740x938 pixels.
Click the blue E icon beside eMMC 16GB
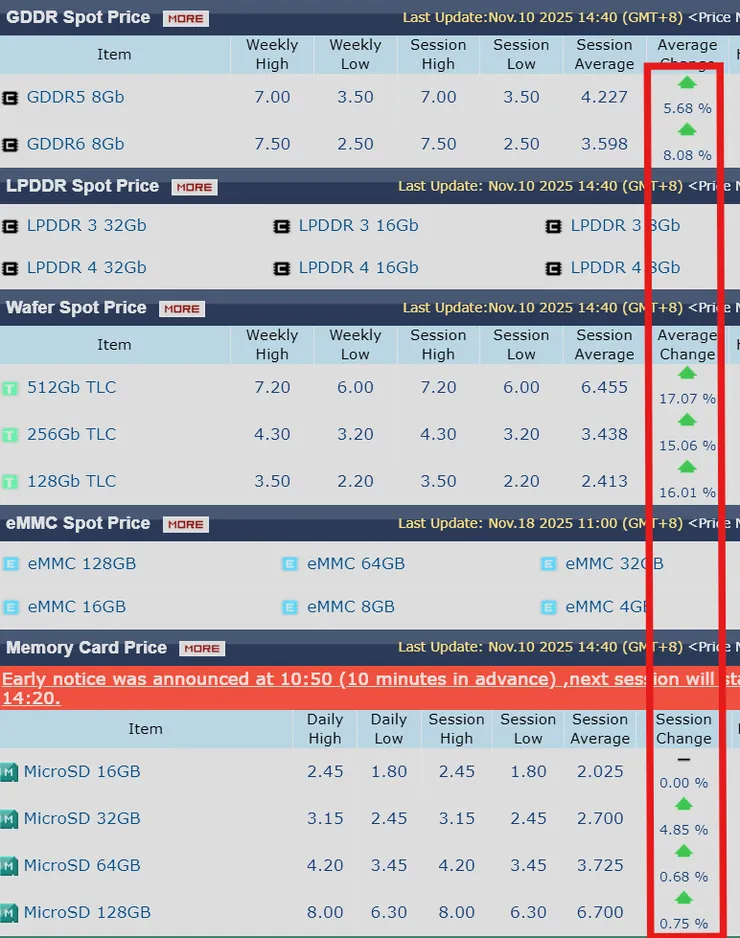point(11,607)
